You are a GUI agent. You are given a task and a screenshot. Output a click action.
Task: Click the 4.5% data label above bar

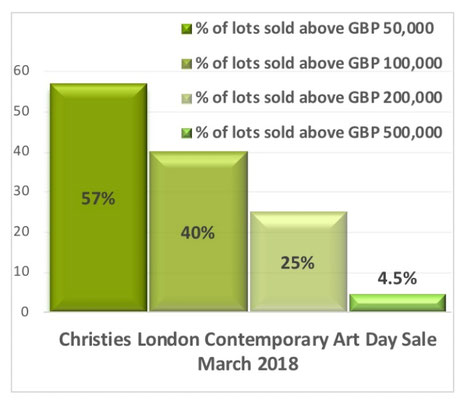[x=397, y=278]
